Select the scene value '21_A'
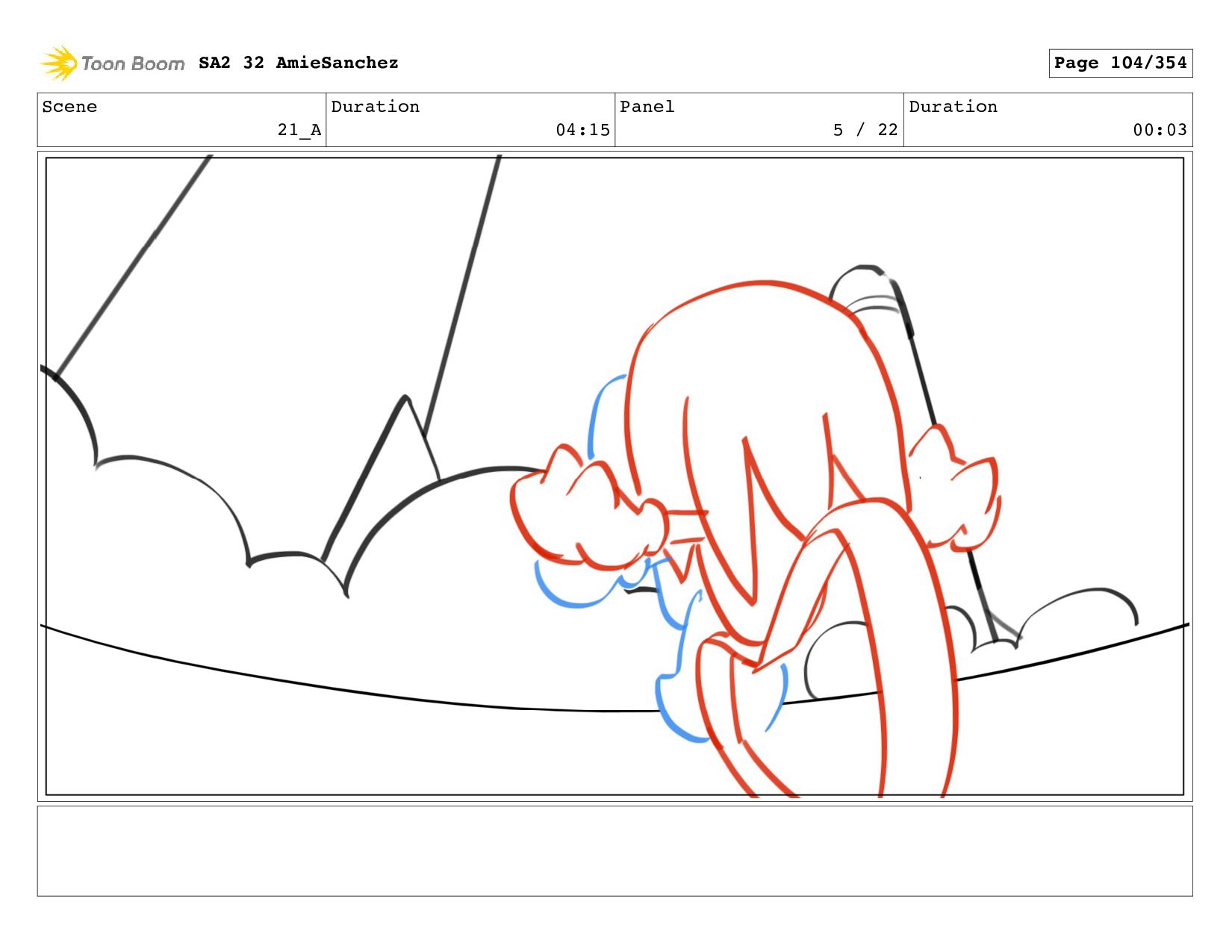Screen dimensions: 1232x952 tap(299, 130)
